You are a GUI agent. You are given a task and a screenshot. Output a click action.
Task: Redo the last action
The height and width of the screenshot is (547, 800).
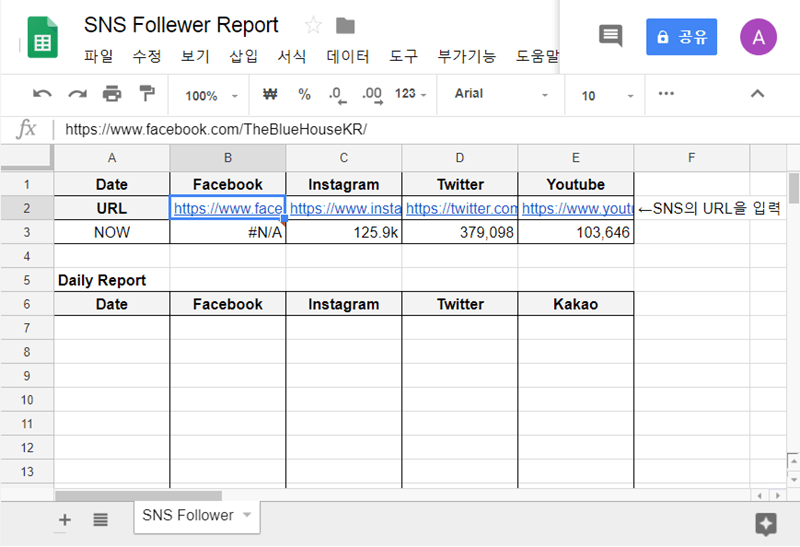[x=78, y=94]
